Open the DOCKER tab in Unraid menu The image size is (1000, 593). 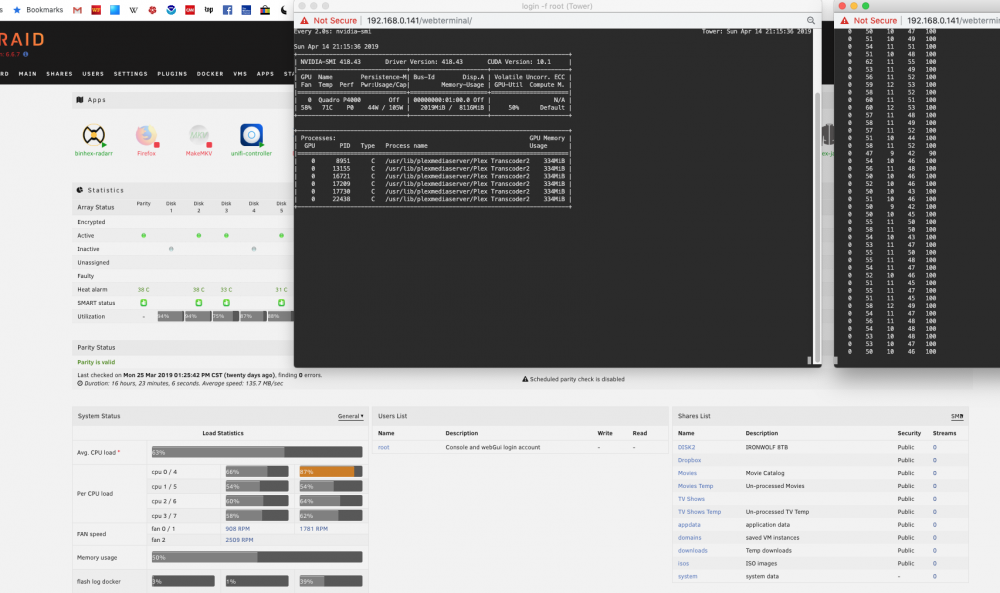(x=210, y=74)
